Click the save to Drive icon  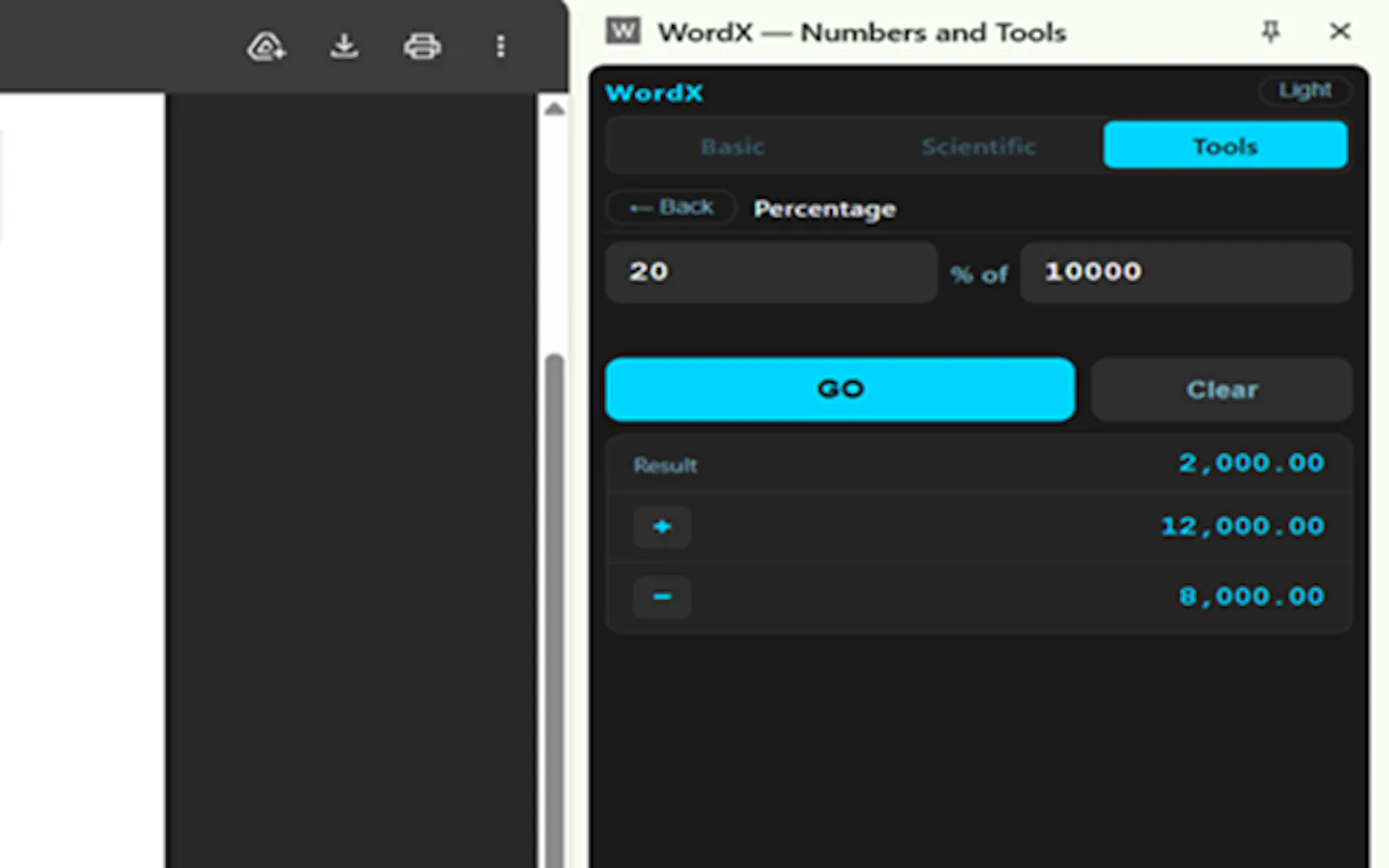pos(267,46)
